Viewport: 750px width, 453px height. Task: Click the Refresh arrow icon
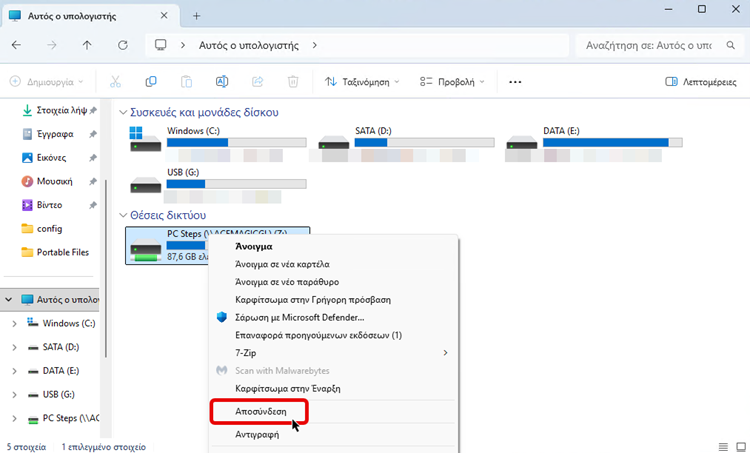tap(122, 46)
